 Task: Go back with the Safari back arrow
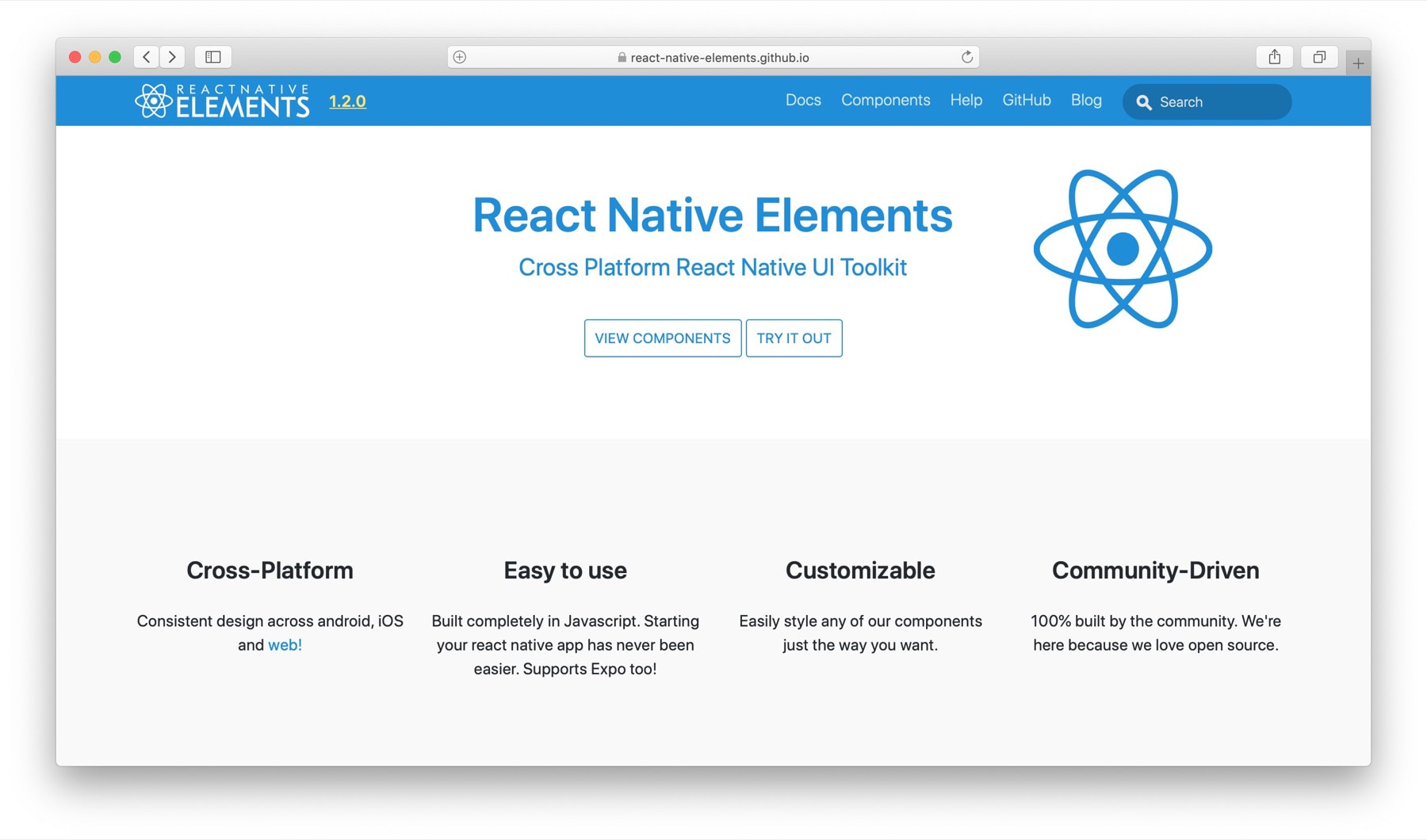point(146,57)
